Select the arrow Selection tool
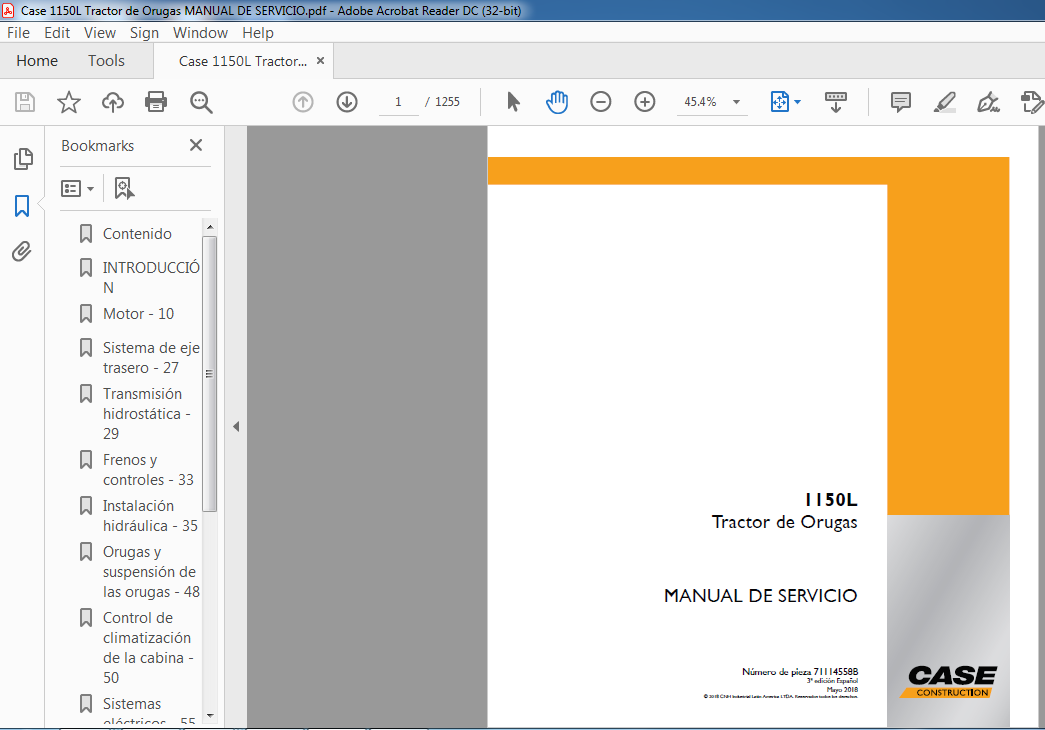The width and height of the screenshot is (1045, 730). pyautogui.click(x=513, y=102)
